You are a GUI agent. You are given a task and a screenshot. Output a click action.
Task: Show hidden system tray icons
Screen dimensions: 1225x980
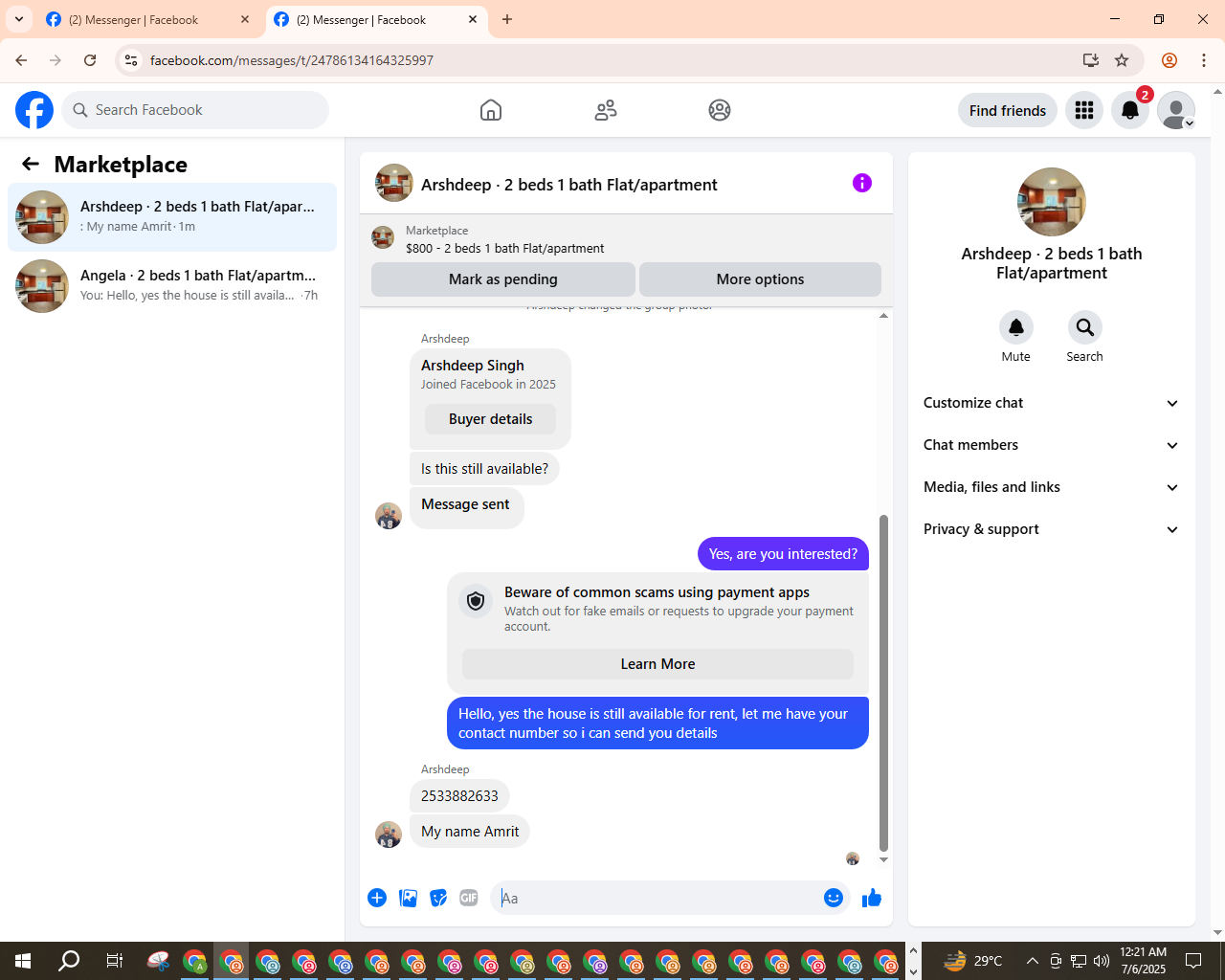[1032, 961]
